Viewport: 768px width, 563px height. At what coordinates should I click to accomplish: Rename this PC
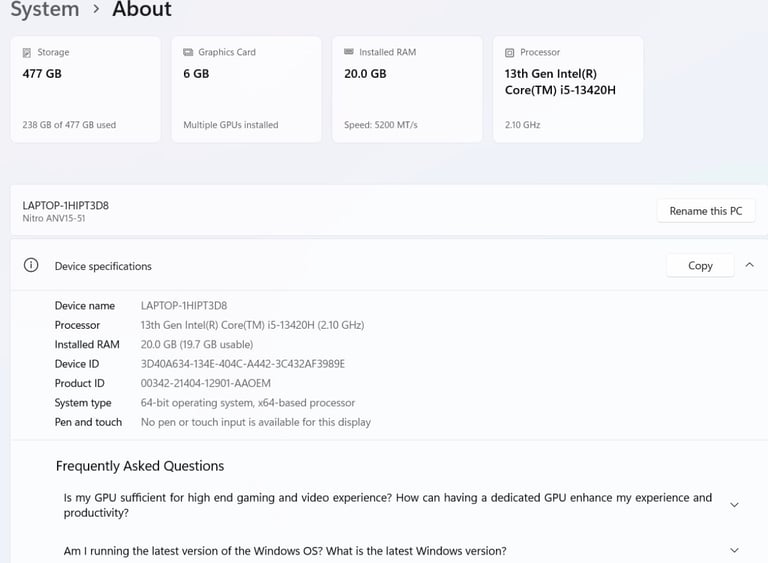click(706, 211)
